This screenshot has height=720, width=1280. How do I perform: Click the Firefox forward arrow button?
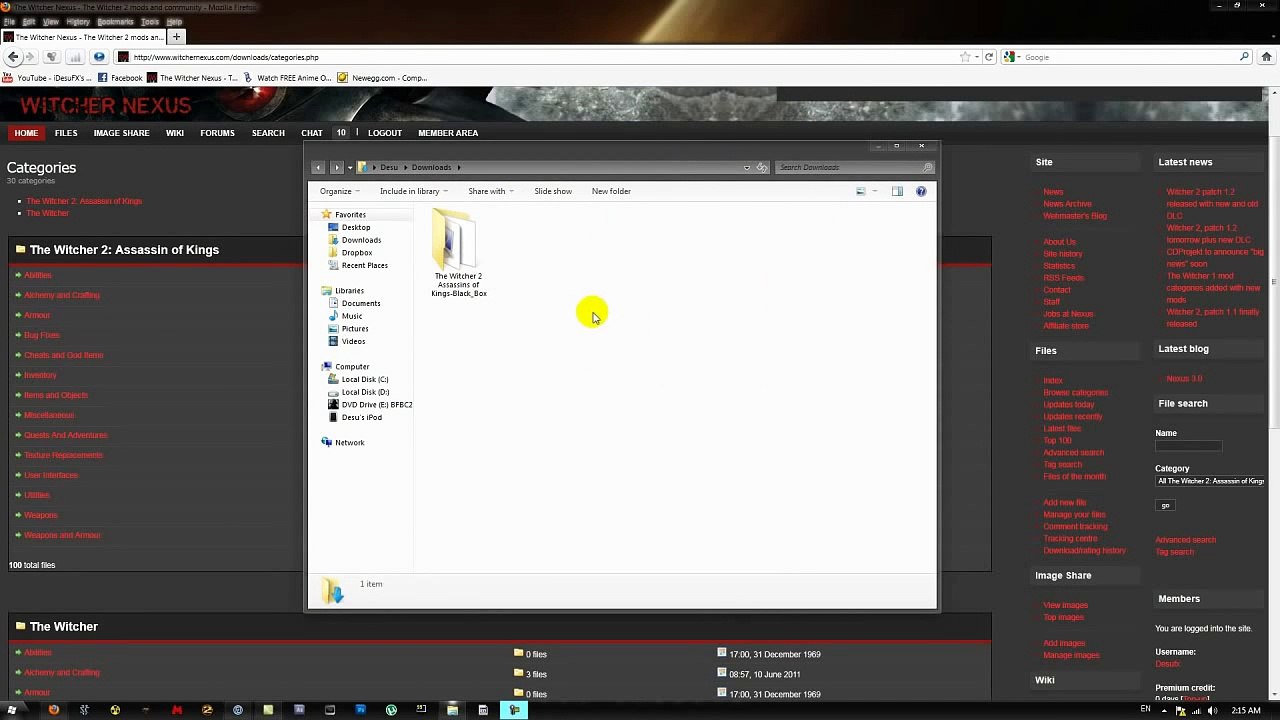click(30, 57)
